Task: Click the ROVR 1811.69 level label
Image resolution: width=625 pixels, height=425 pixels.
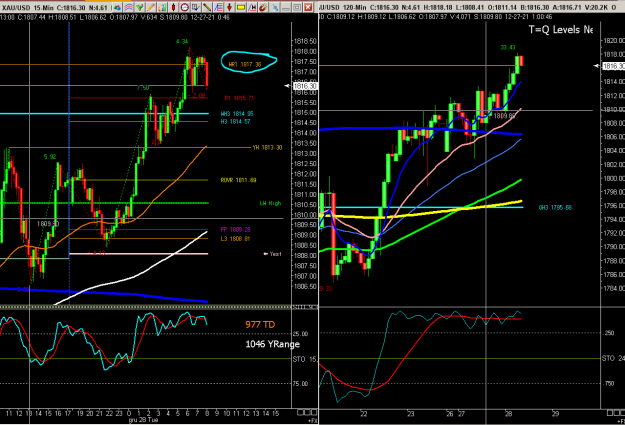Action: (x=238, y=180)
